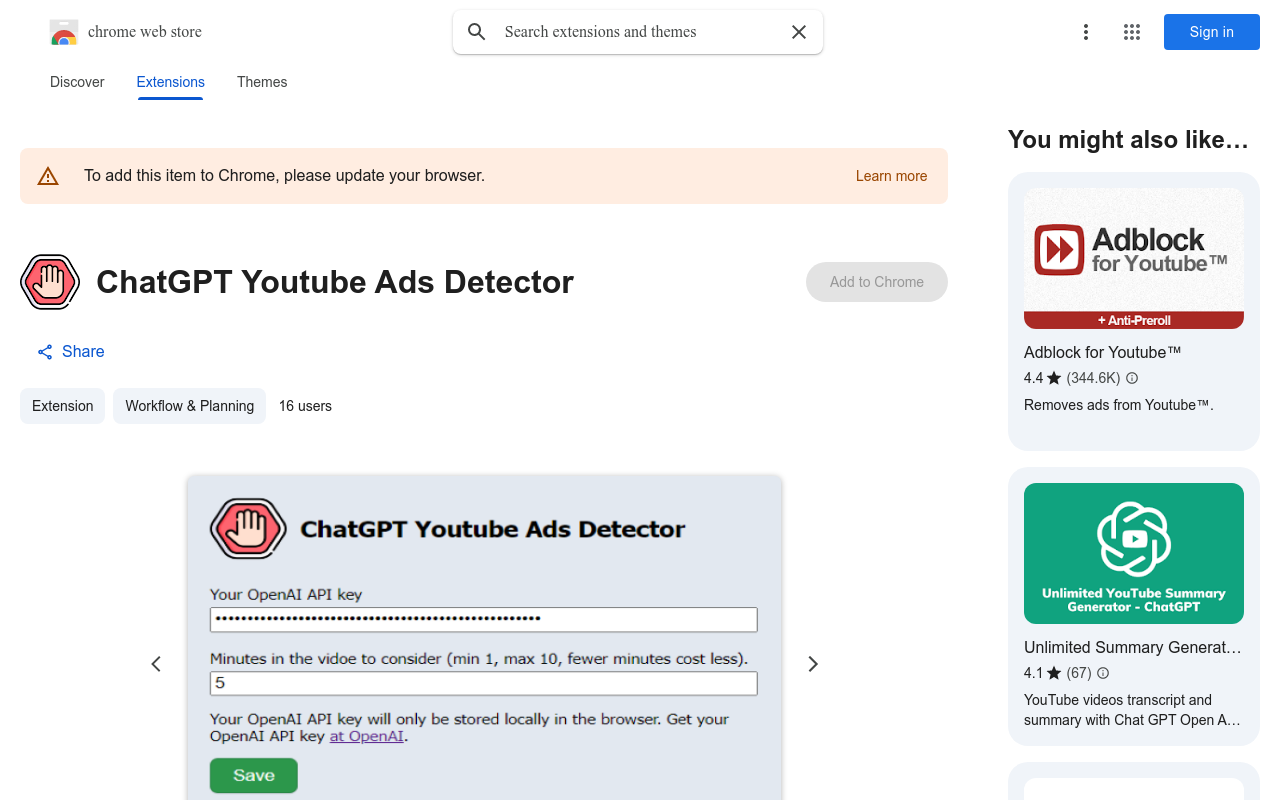Select the Extensions tab
Screen dimensions: 1280x800
pos(171,82)
